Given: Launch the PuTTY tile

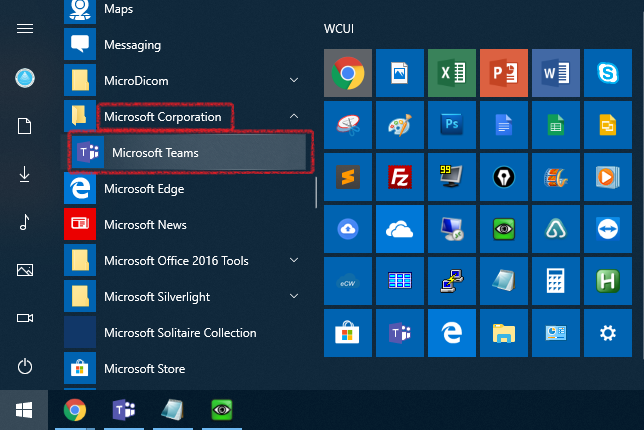Looking at the screenshot, I should click(x=452, y=281).
